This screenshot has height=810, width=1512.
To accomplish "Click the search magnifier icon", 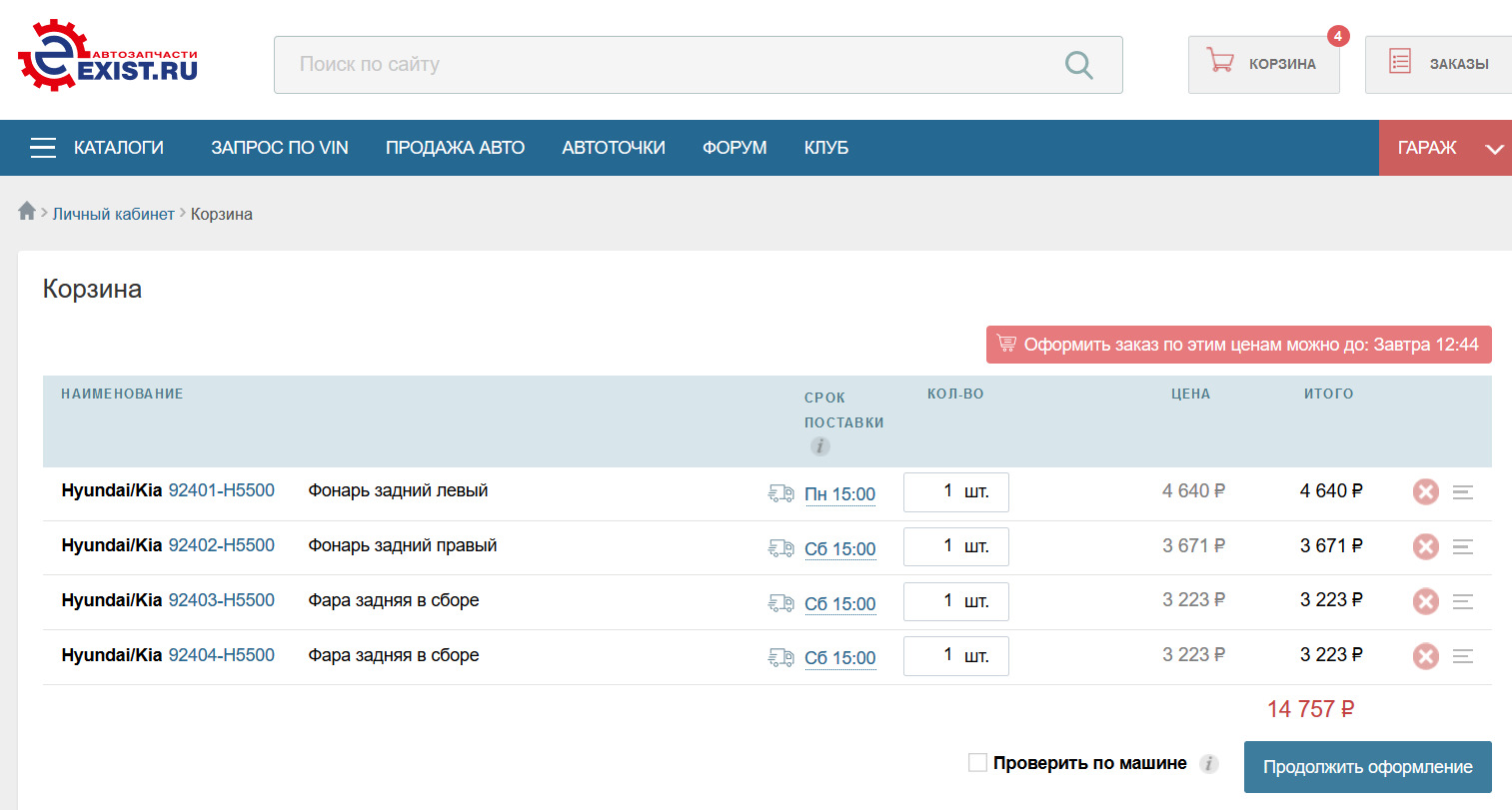I will pyautogui.click(x=1078, y=65).
